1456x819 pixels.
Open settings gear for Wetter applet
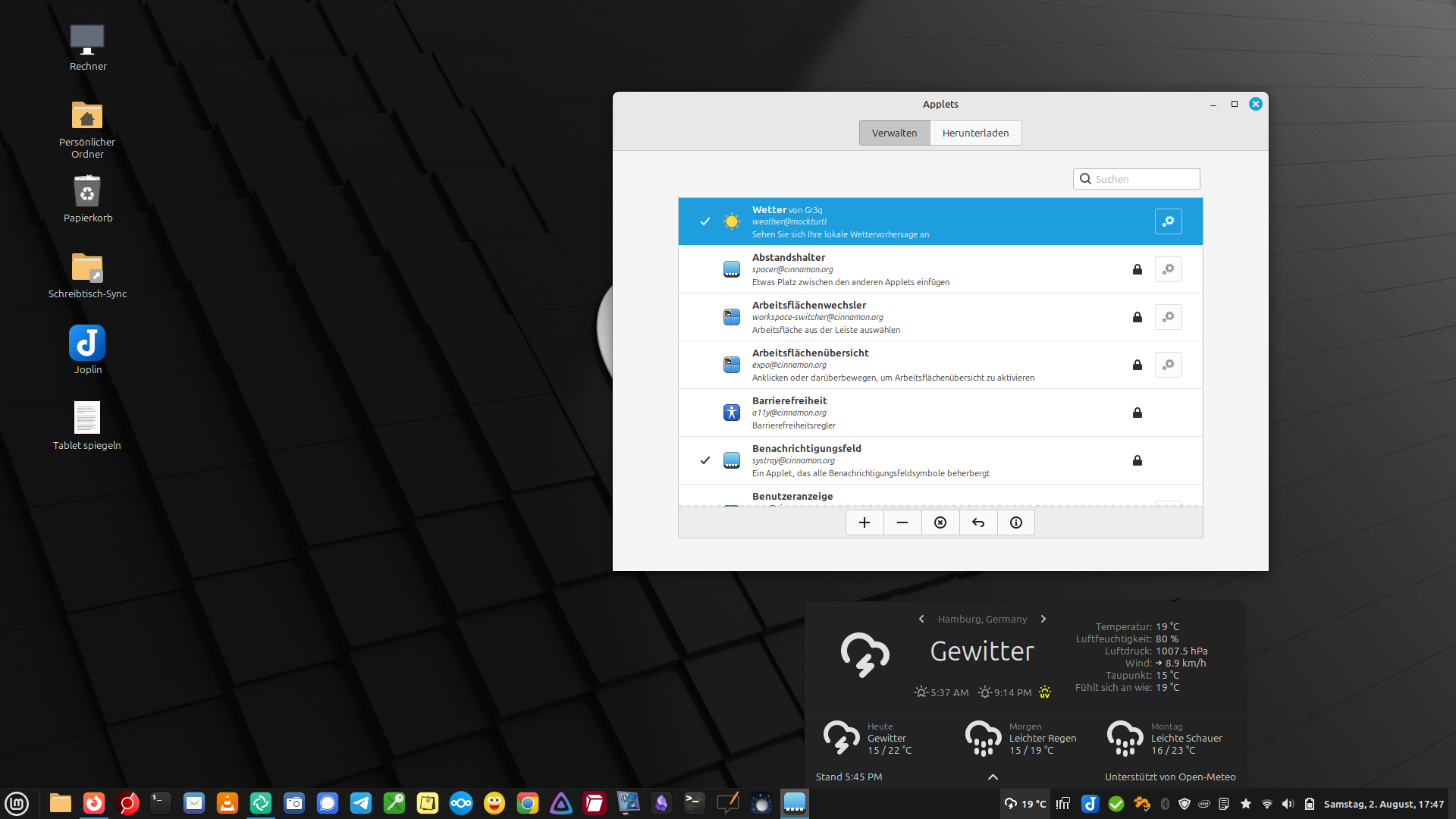(1168, 221)
